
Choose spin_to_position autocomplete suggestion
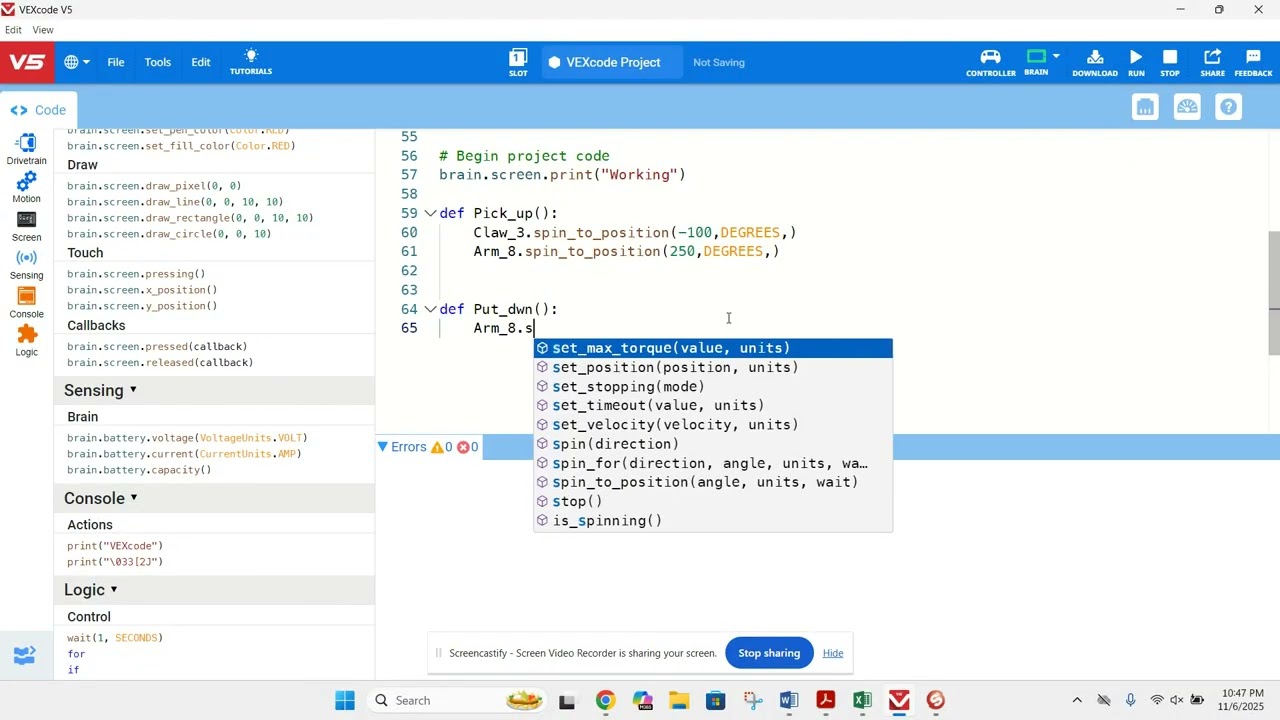tap(713, 482)
